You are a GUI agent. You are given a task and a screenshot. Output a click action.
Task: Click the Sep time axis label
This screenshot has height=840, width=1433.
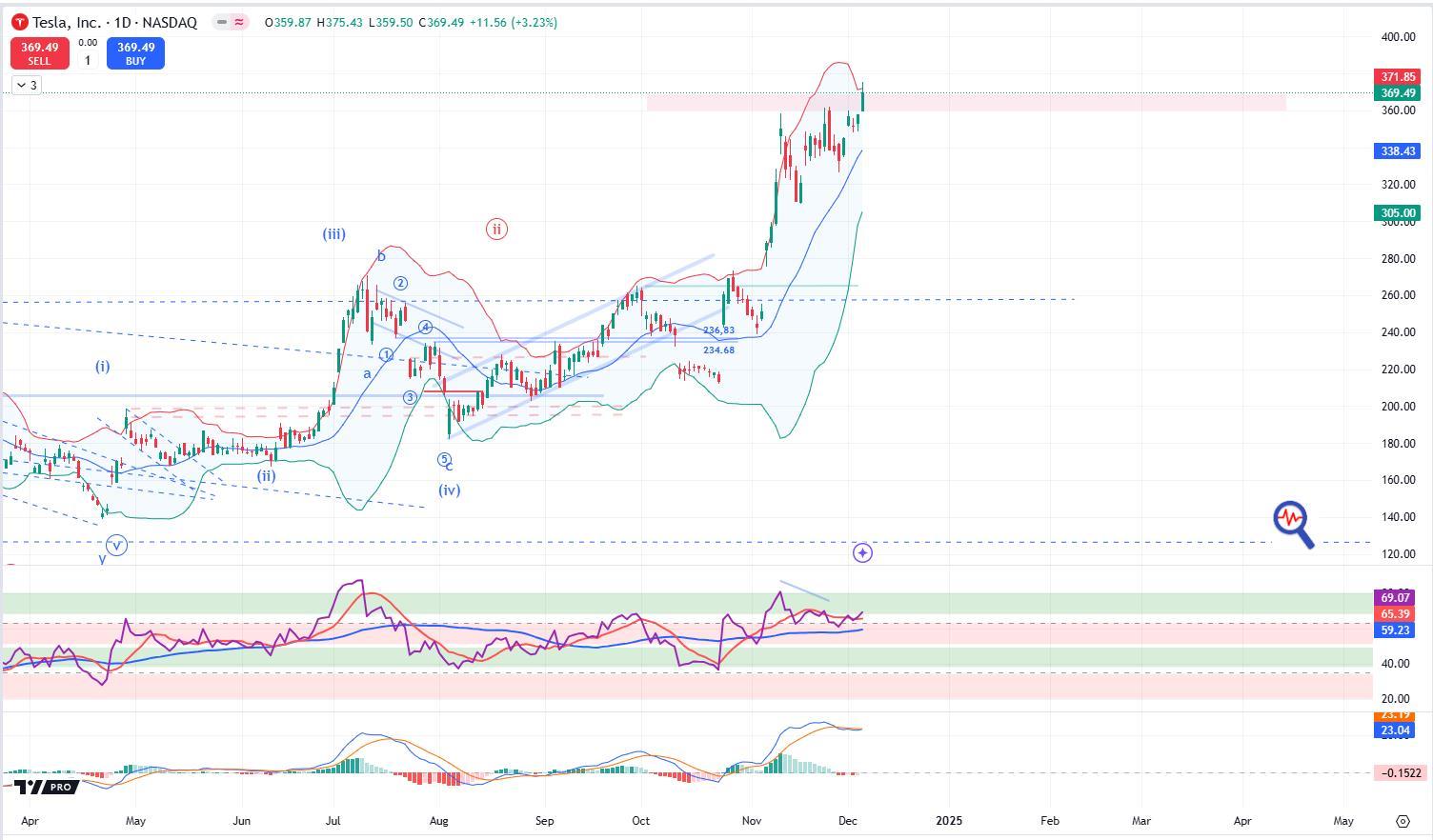pyautogui.click(x=544, y=820)
